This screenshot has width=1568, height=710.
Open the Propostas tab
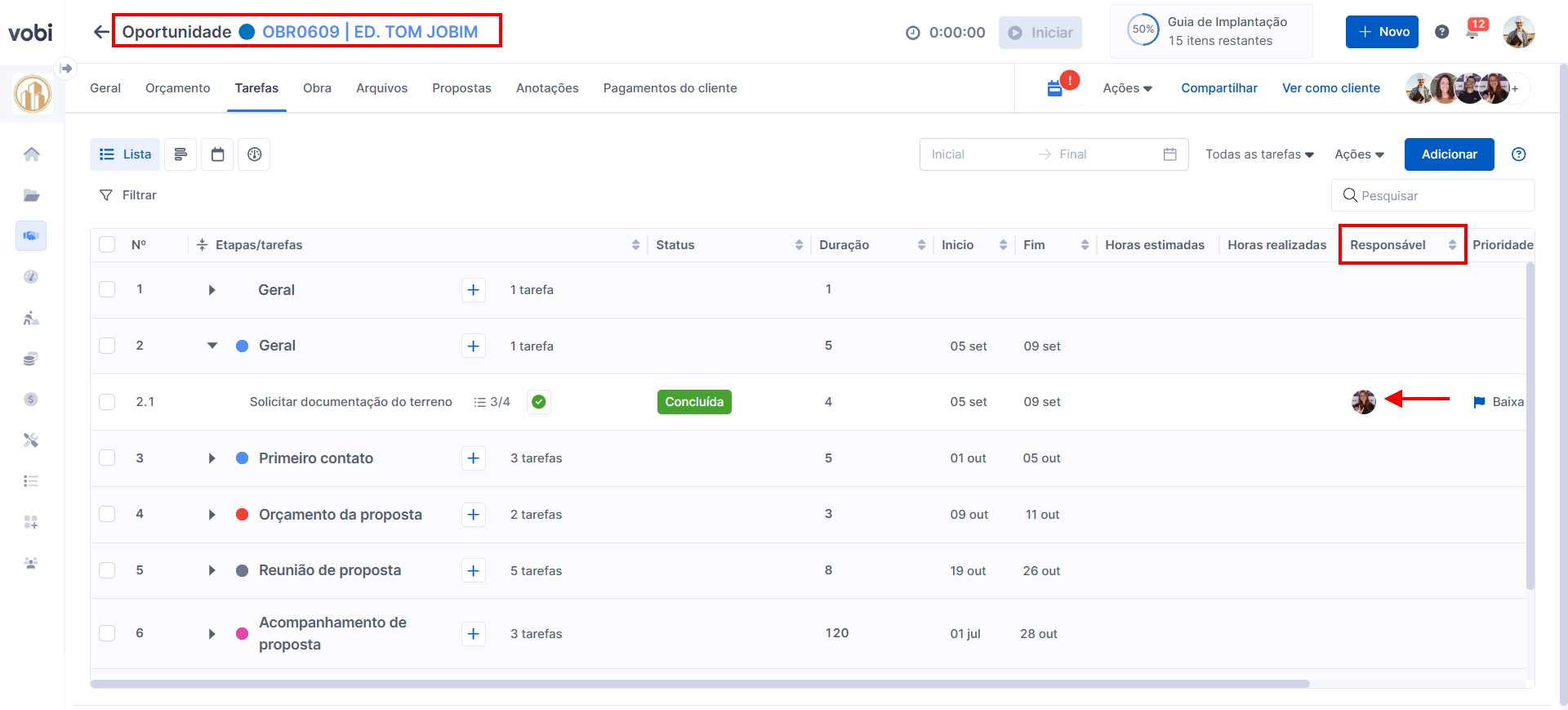461,88
